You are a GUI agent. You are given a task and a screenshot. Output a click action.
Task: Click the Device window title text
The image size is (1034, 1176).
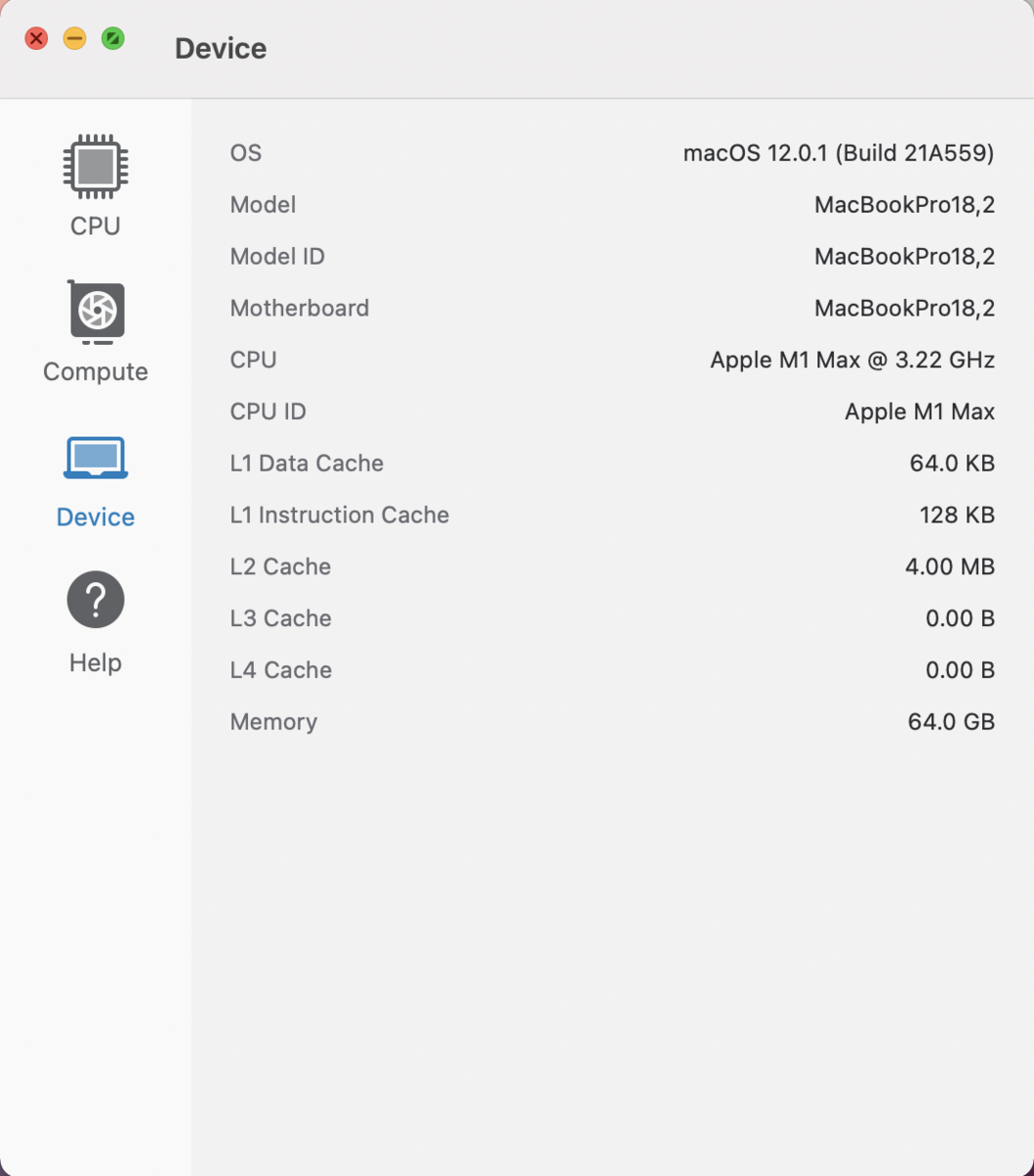click(221, 49)
